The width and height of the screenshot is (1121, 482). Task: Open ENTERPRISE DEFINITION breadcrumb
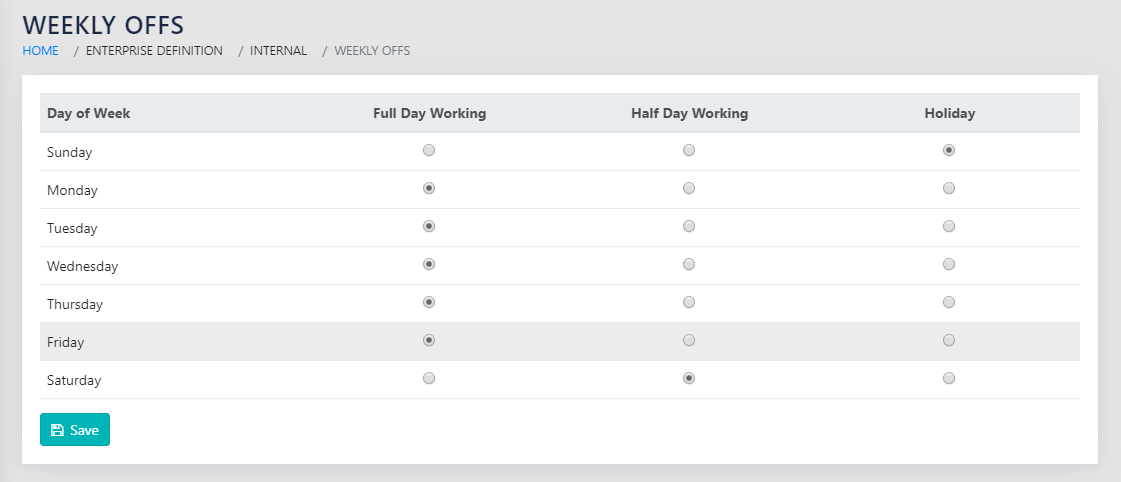coord(154,50)
